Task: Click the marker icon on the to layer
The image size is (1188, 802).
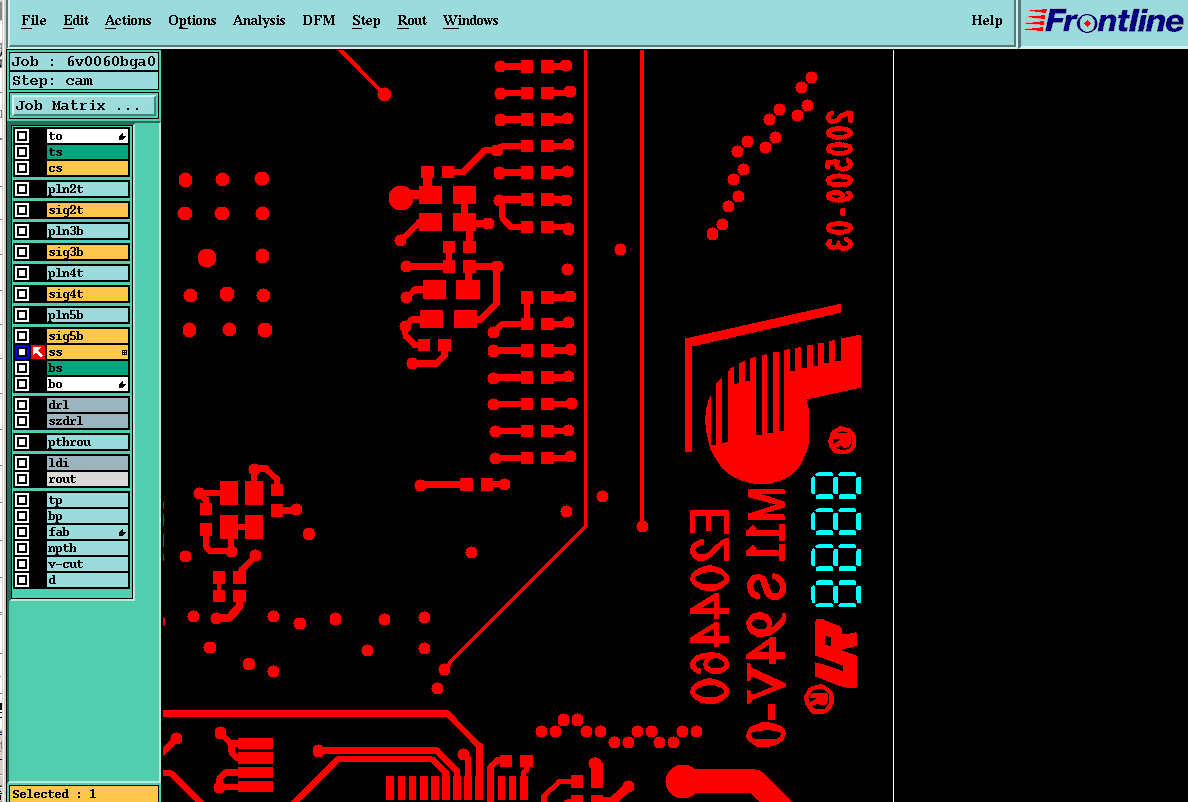Action: [x=121, y=136]
